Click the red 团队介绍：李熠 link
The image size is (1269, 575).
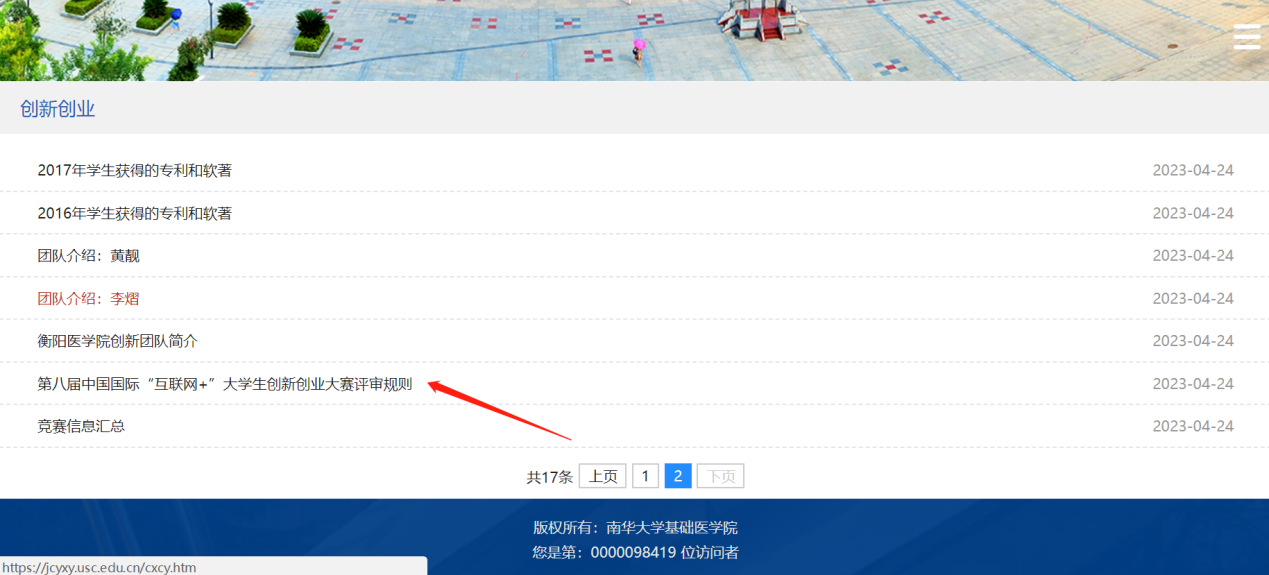(x=89, y=299)
